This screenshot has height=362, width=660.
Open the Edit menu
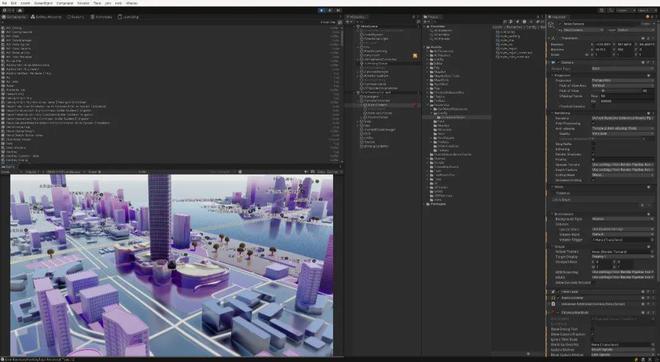click(13, 3)
